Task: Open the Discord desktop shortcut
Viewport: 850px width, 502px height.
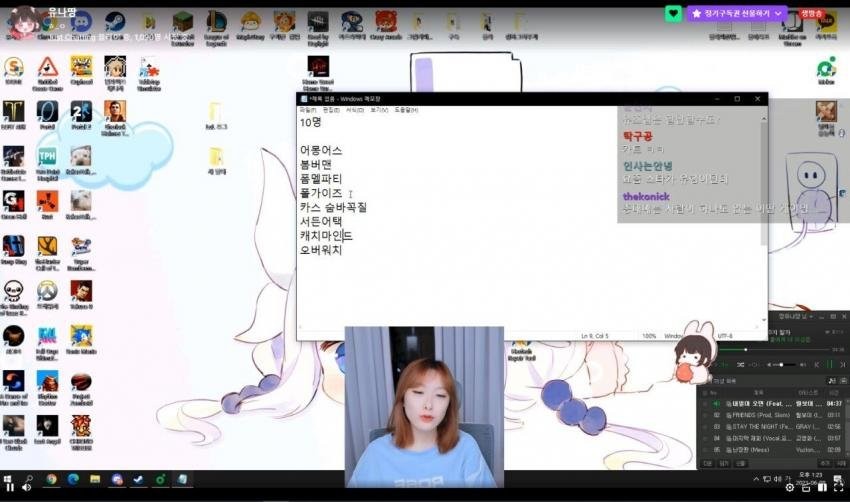Action: point(81,23)
